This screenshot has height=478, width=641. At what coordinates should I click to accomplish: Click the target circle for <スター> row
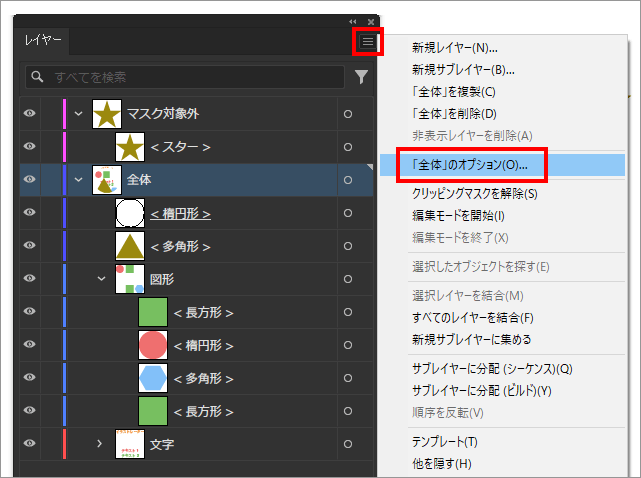[x=347, y=147]
